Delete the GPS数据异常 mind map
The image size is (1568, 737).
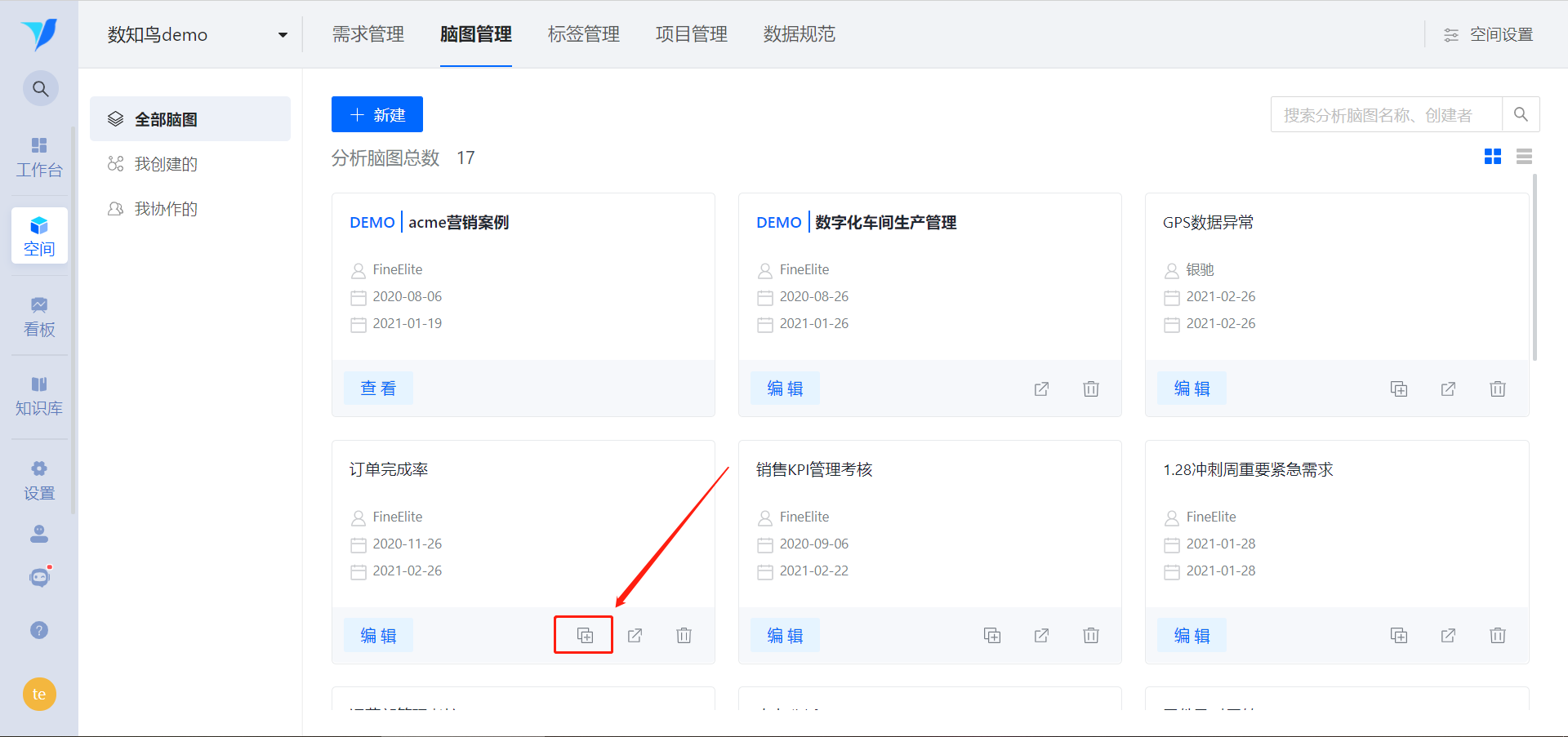[x=1498, y=388]
